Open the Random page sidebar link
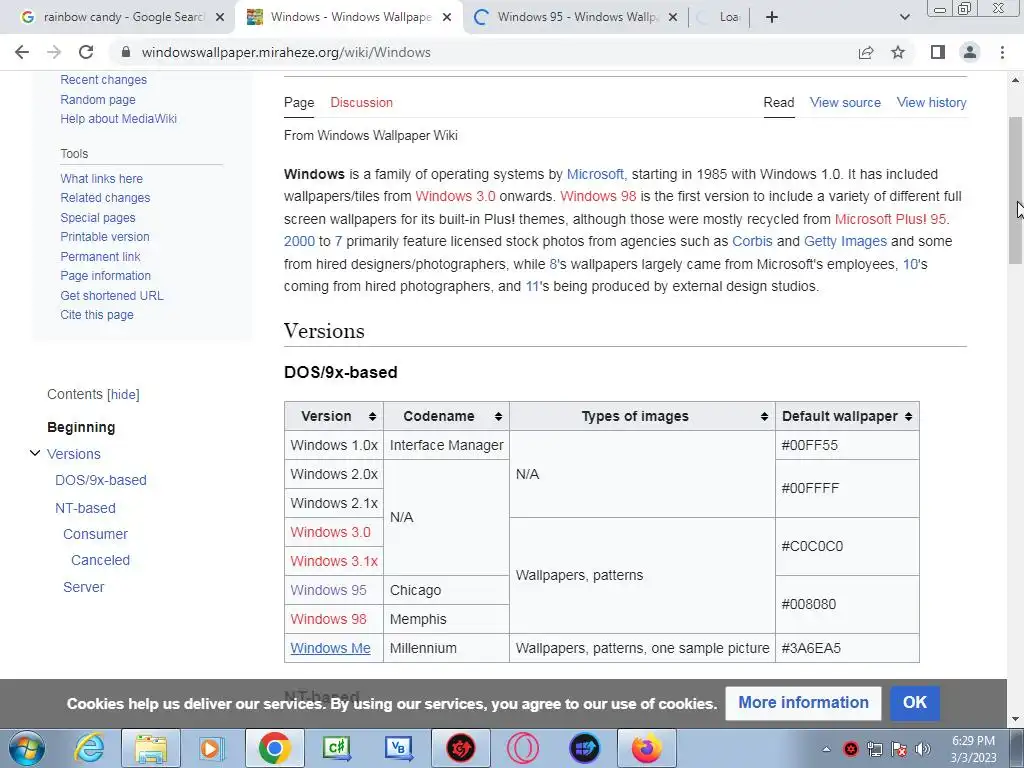 click(x=98, y=99)
